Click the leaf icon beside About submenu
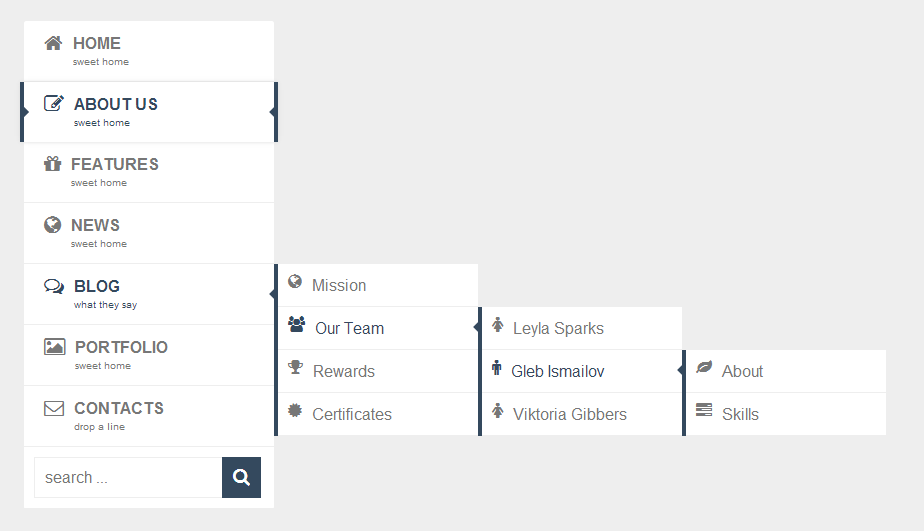Screen dimensions: 924x531 pos(704,368)
